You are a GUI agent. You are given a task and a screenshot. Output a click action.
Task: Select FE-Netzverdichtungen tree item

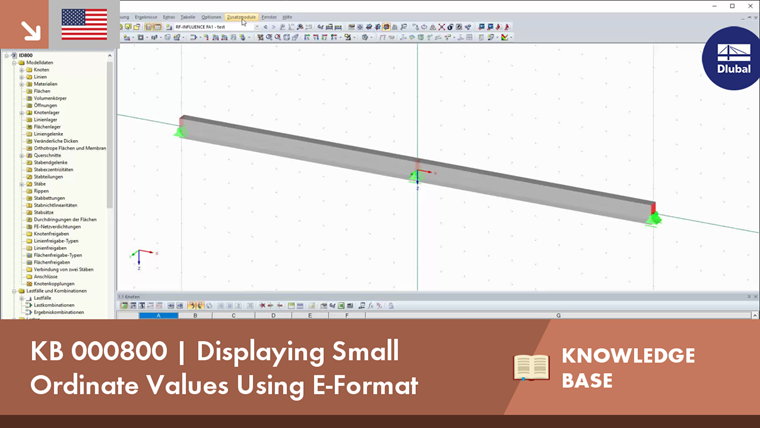57,227
